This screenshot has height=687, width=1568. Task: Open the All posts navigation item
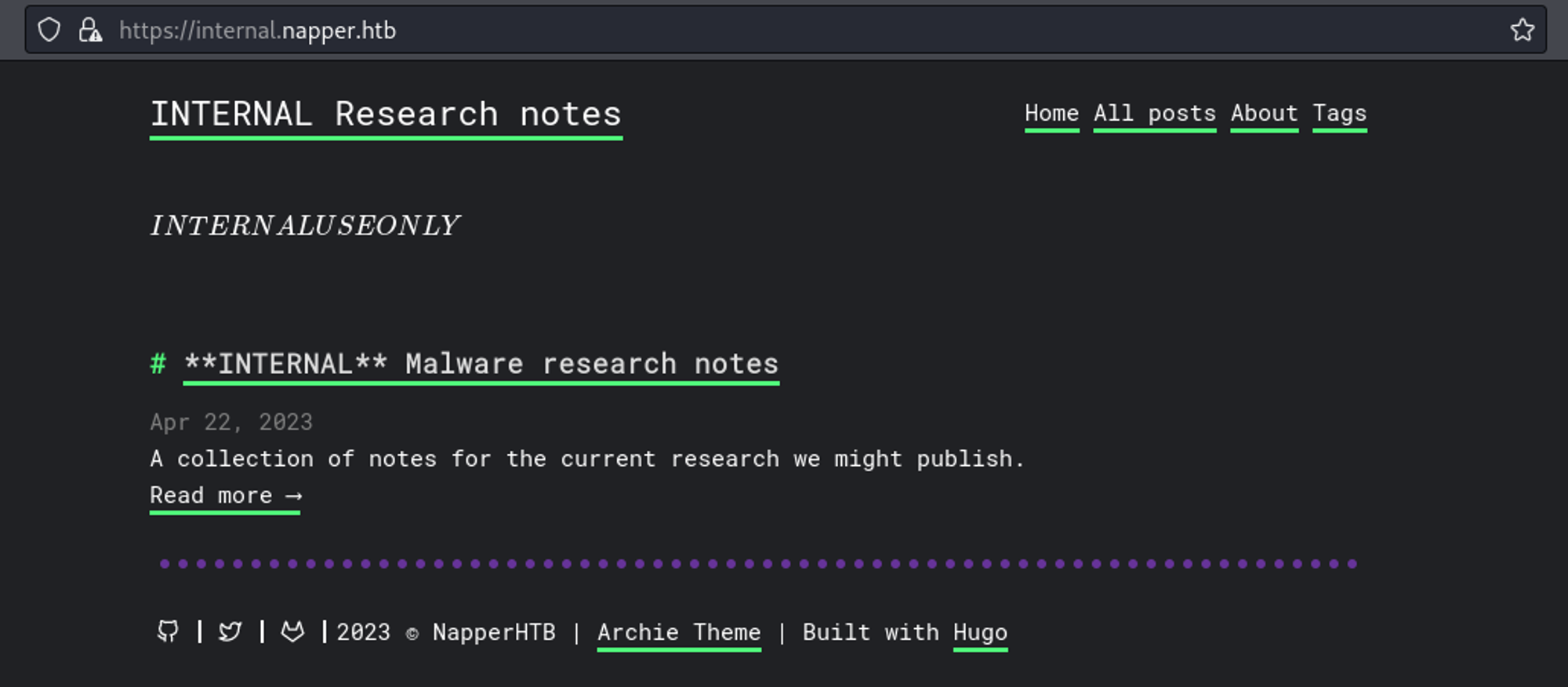coord(1154,114)
